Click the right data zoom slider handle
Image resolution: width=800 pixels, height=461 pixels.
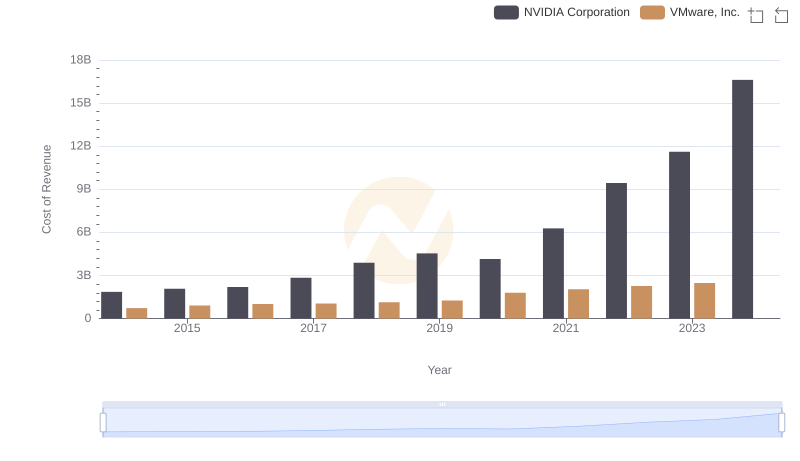point(782,423)
